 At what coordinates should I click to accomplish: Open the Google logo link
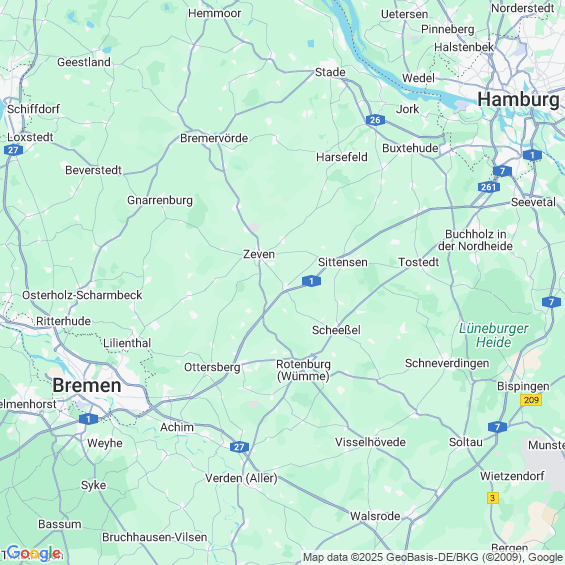(x=34, y=553)
